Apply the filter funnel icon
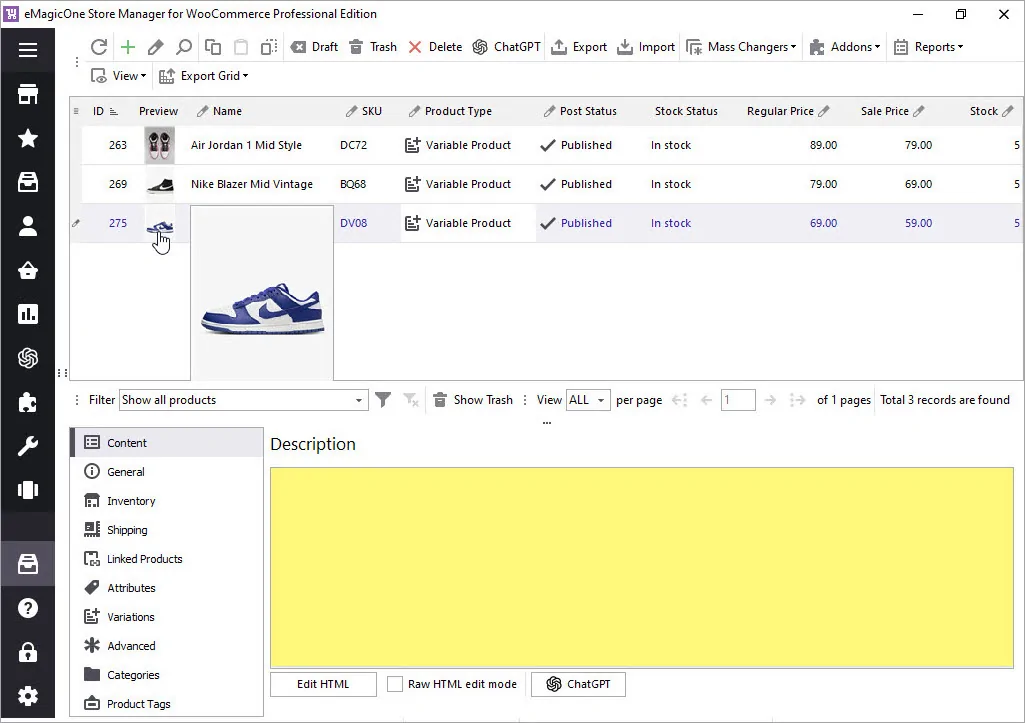 (x=383, y=399)
